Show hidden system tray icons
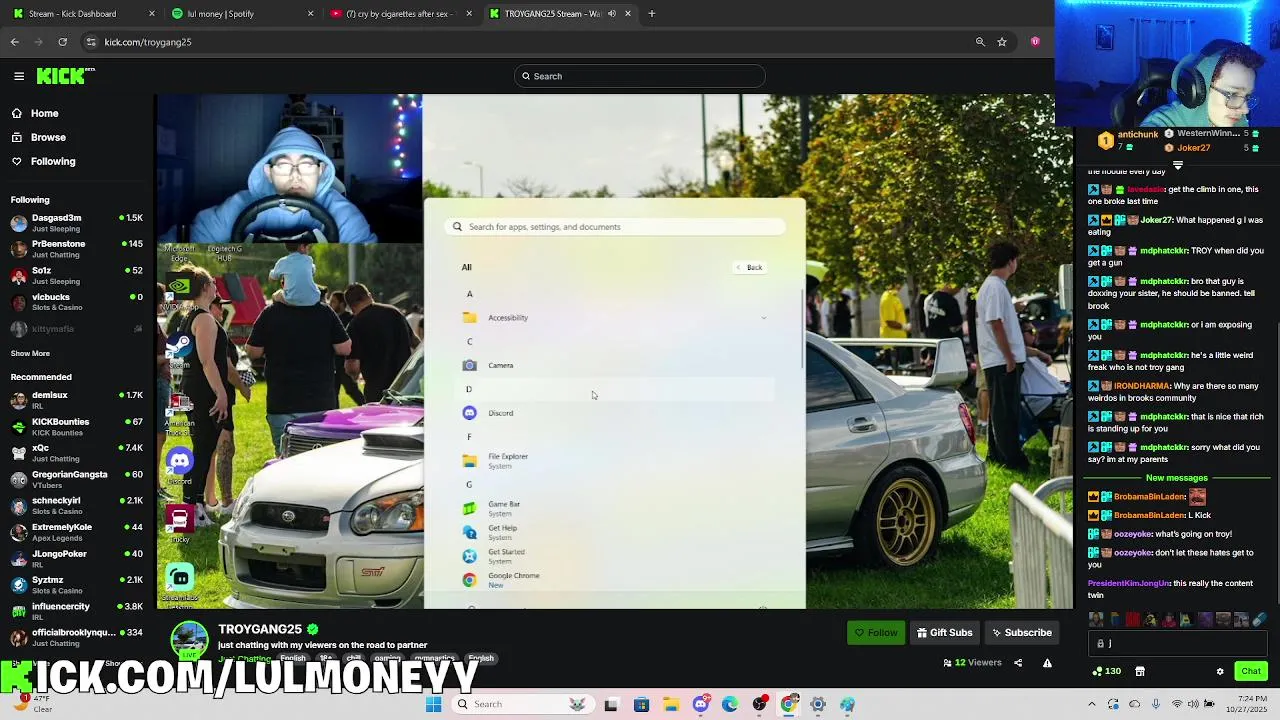This screenshot has width=1280, height=720. [x=1092, y=704]
